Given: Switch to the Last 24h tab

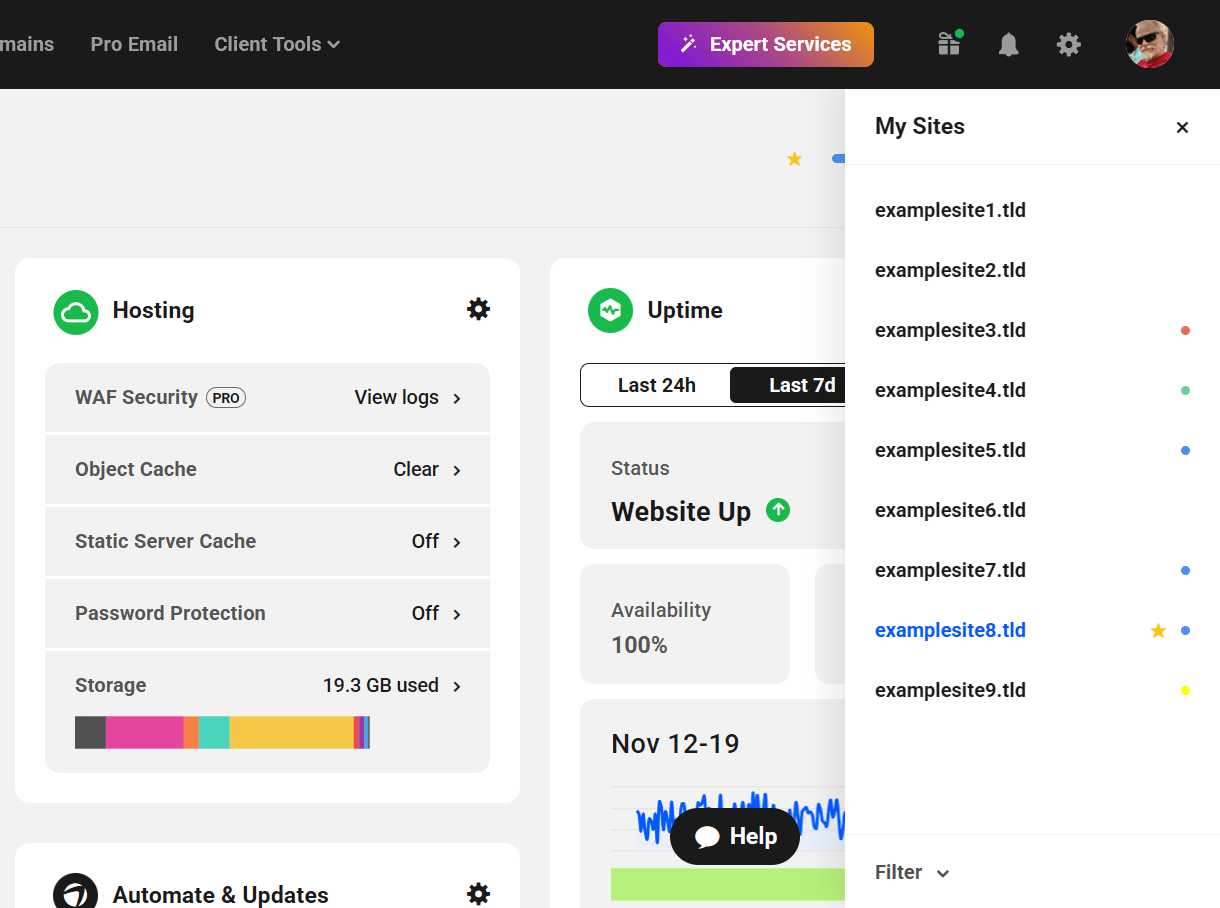Looking at the screenshot, I should pyautogui.click(x=656, y=384).
